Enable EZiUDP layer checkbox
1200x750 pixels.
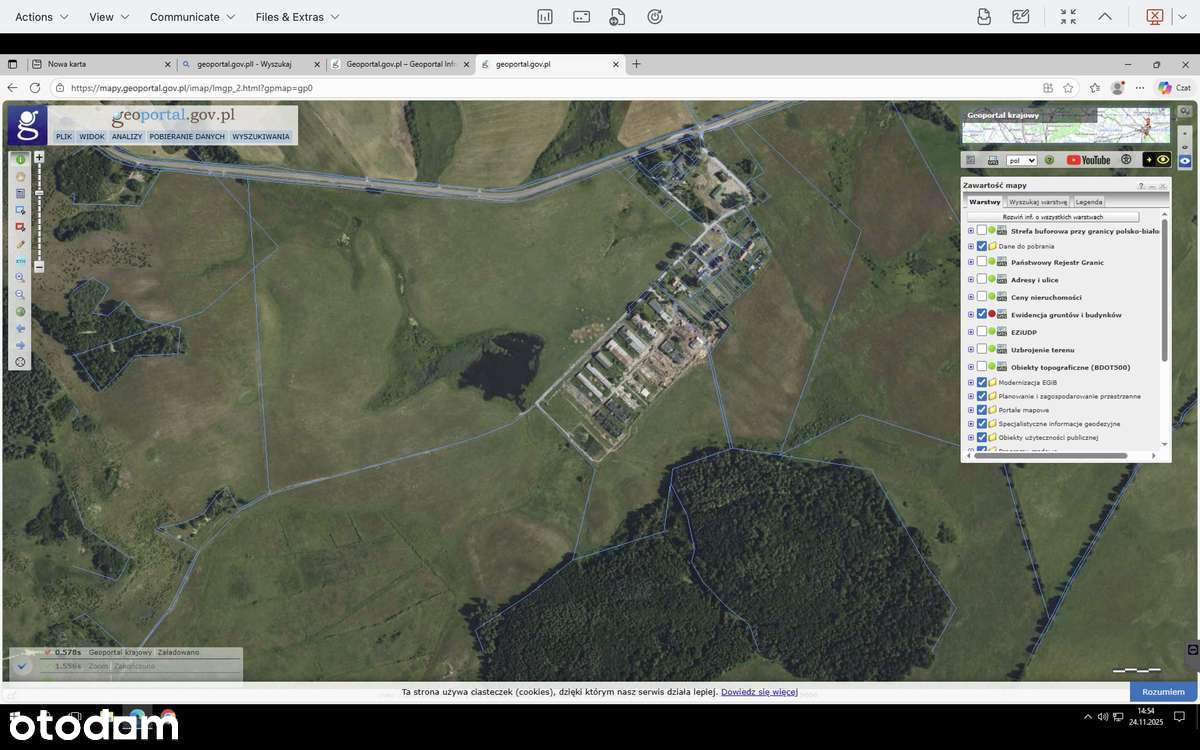[x=982, y=332]
